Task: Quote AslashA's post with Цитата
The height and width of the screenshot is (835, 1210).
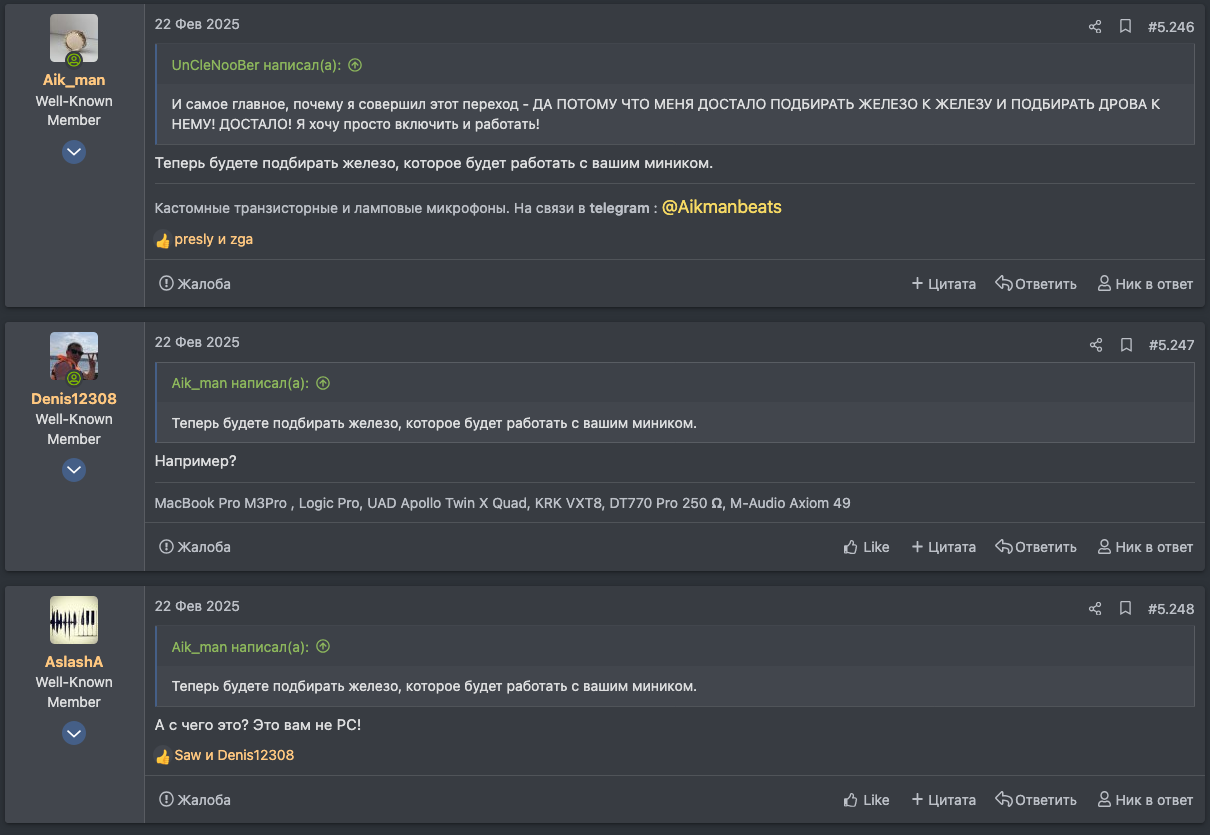Action: coord(943,800)
